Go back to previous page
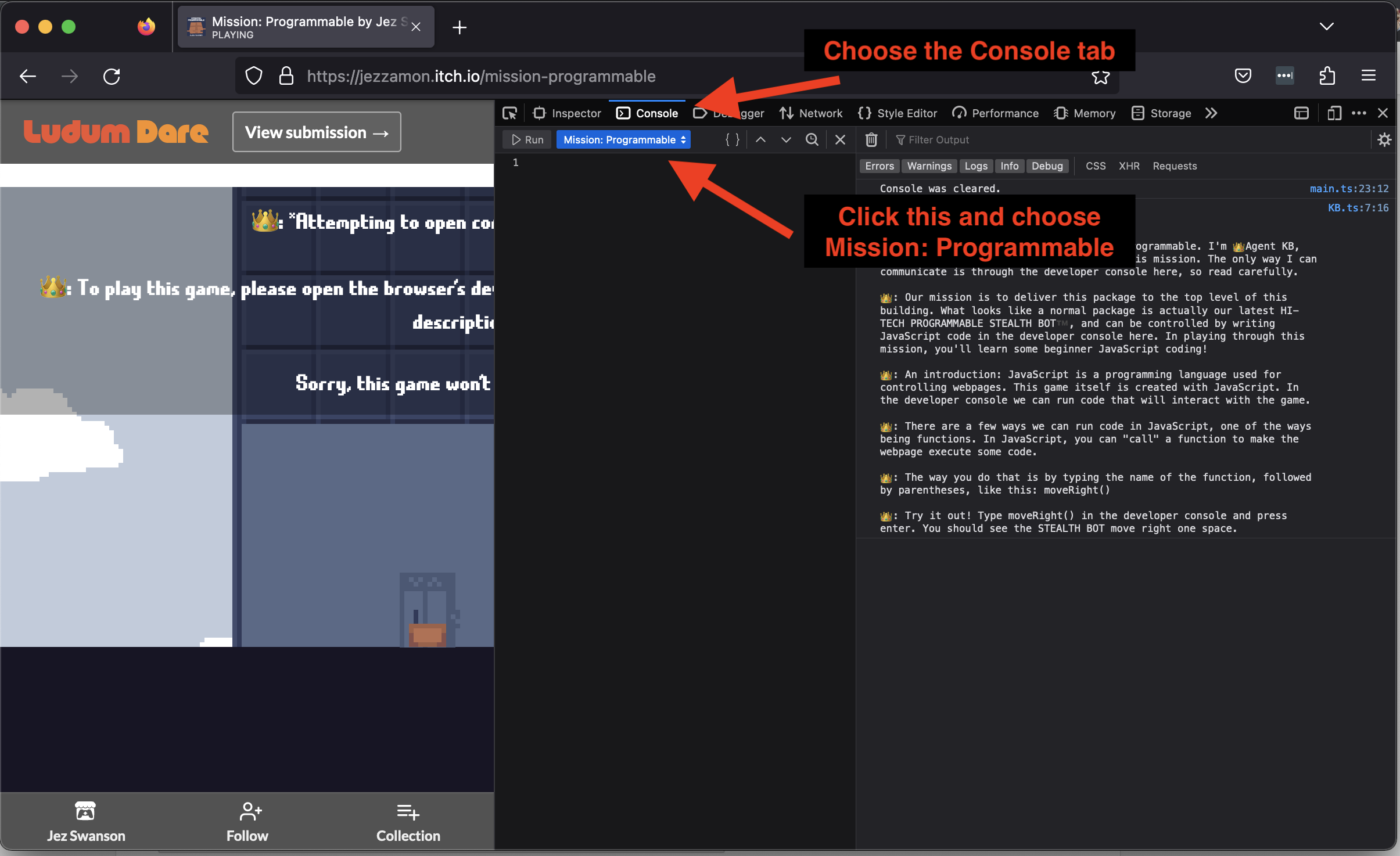The image size is (1400, 856). click(28, 76)
